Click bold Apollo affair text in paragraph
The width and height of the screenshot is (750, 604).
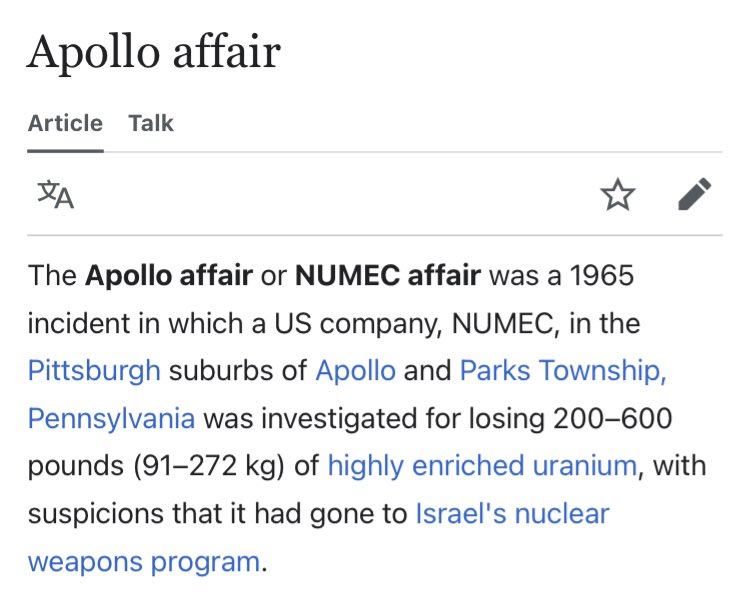168,276
